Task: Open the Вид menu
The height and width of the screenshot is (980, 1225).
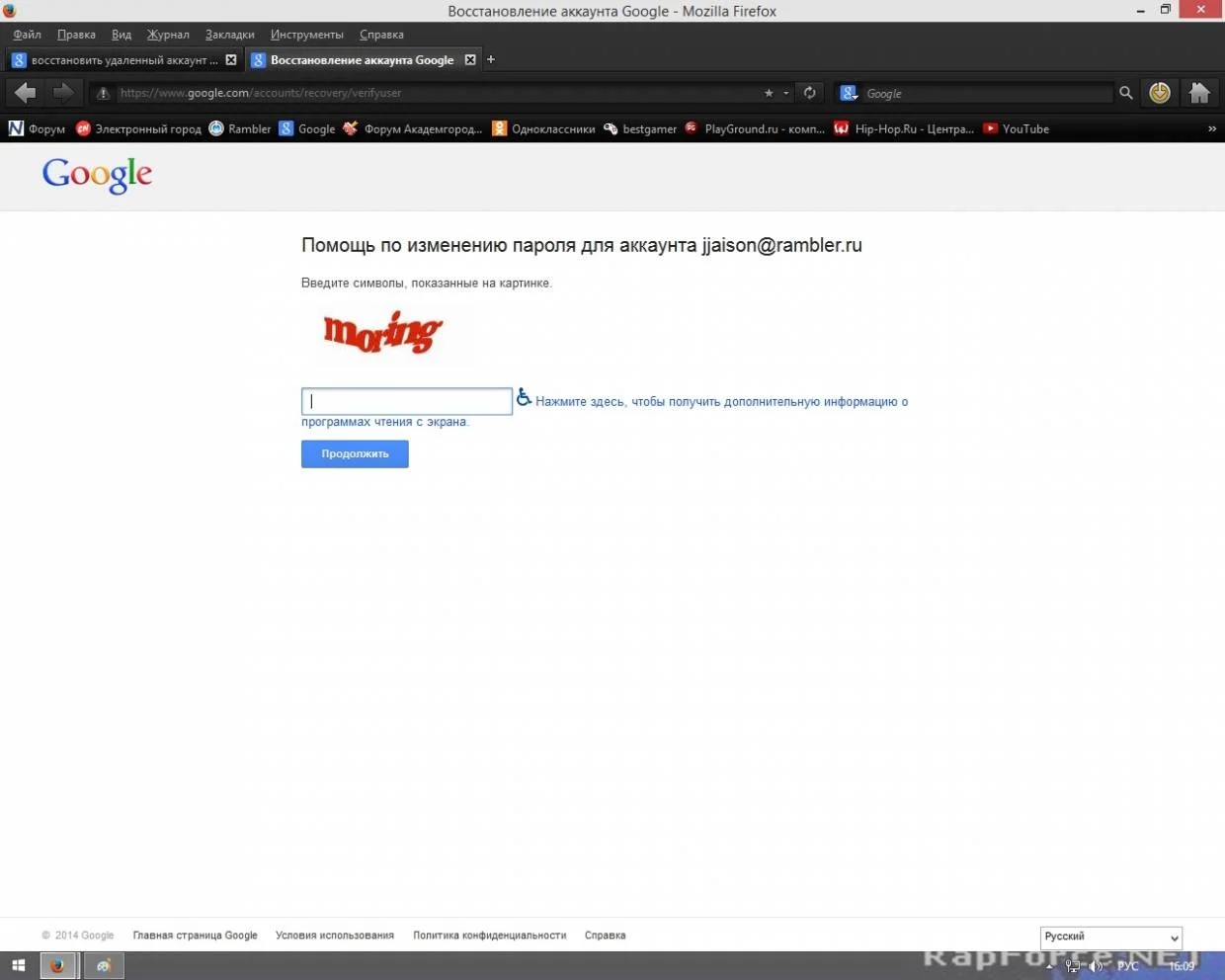Action: pyautogui.click(x=122, y=35)
